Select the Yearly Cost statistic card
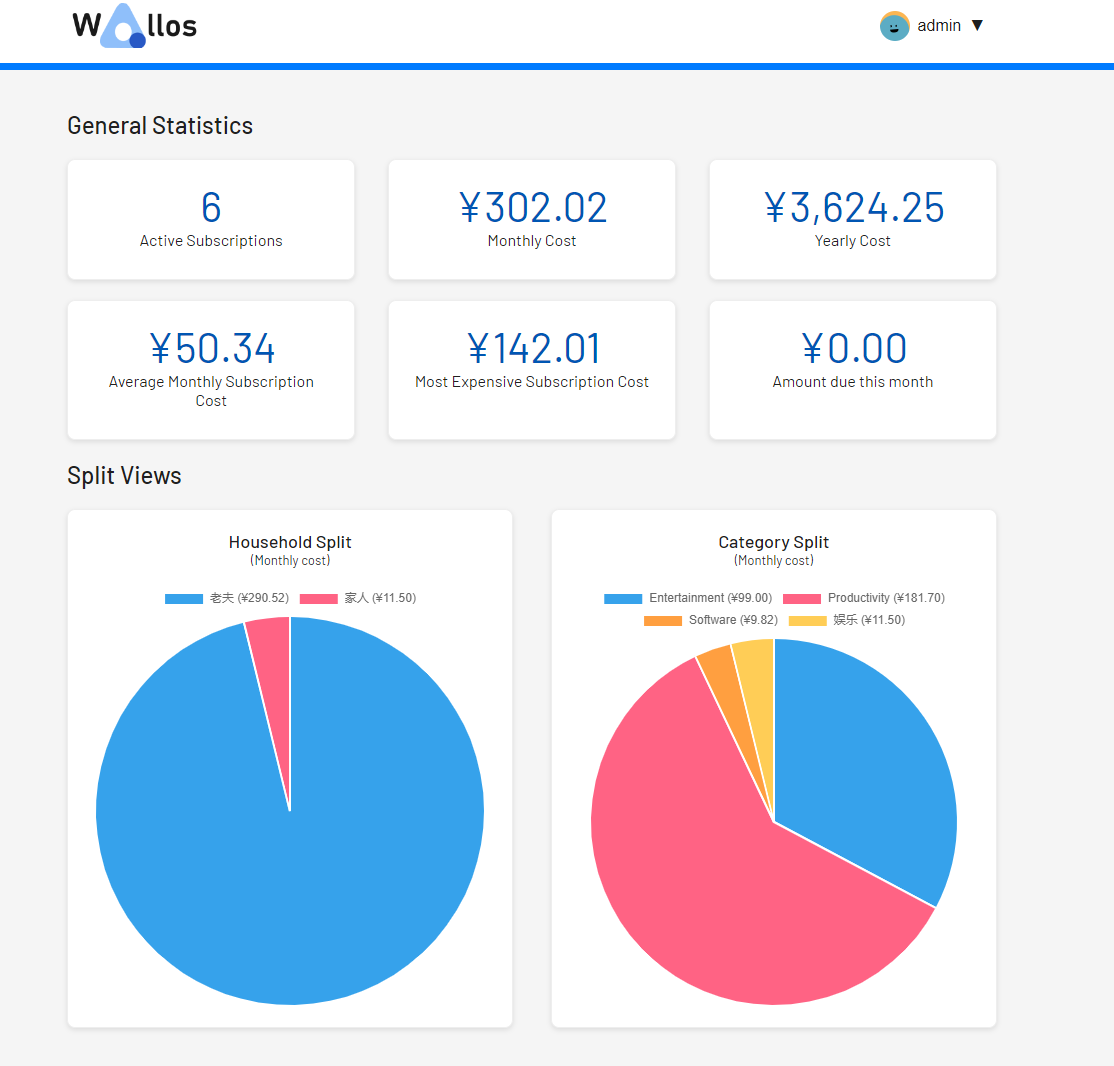Image resolution: width=1114 pixels, height=1066 pixels. point(853,219)
